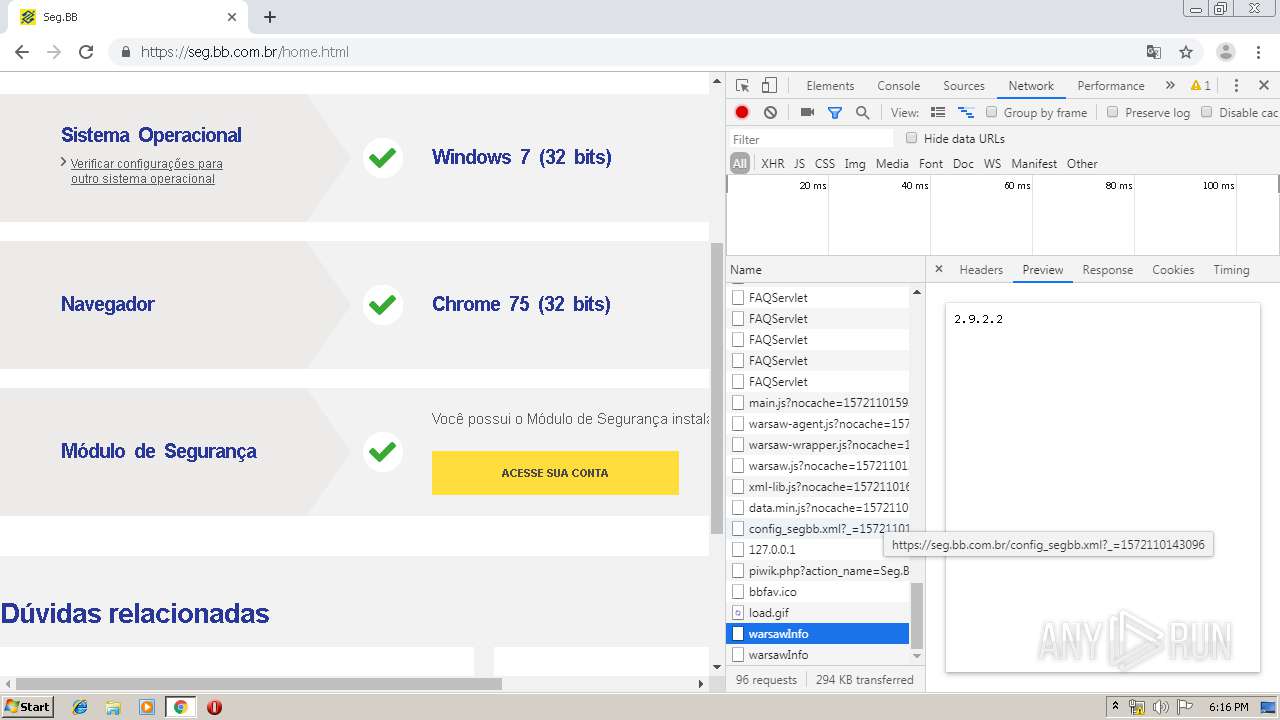The image size is (1280, 720).
Task: Launch Internet Explorer from the taskbar
Action: pos(80,707)
